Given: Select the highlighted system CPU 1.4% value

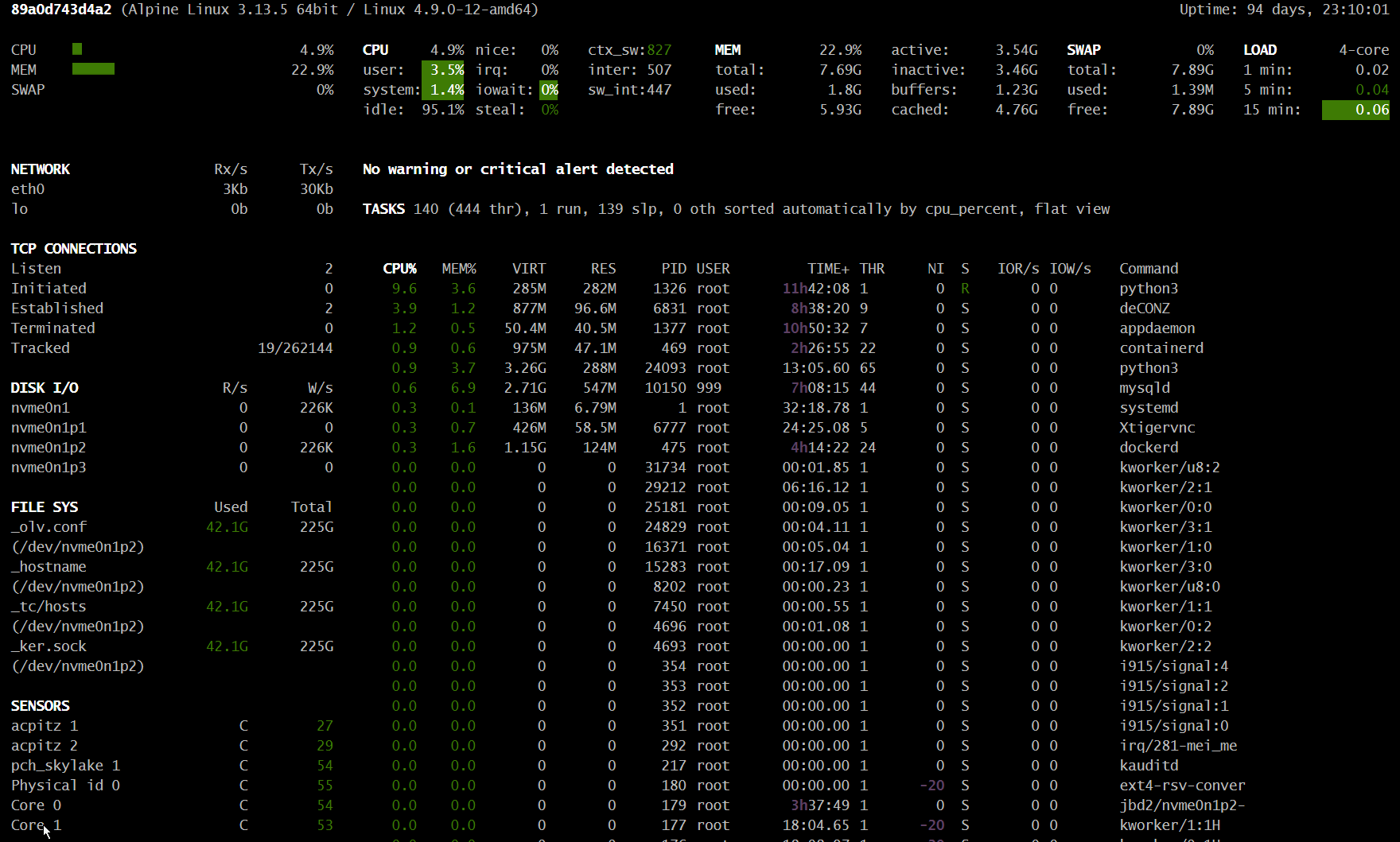Looking at the screenshot, I should pos(443,90).
